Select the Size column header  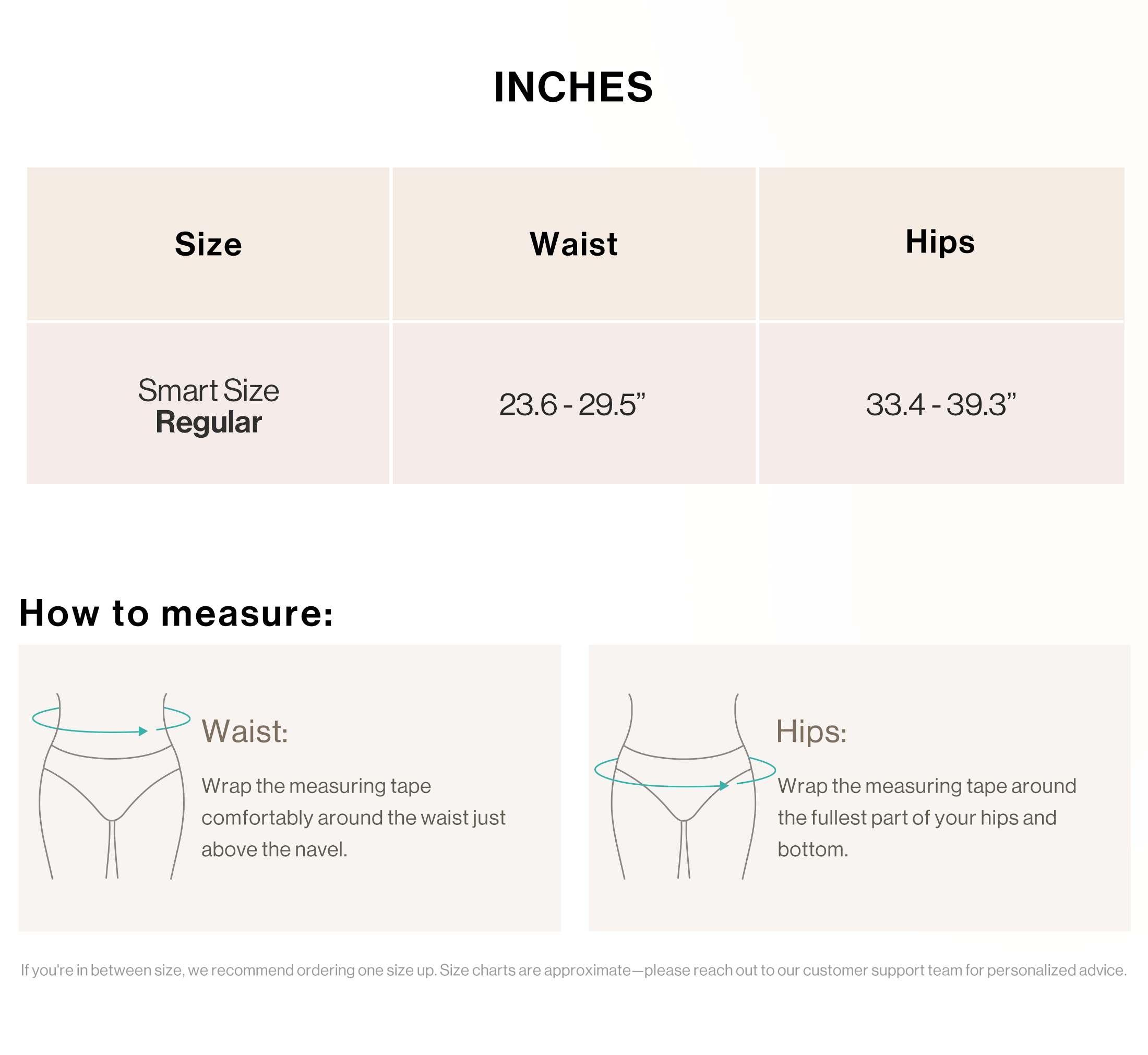click(208, 244)
